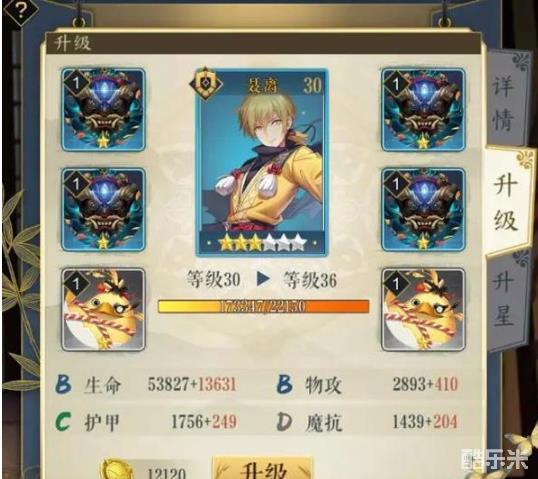
Task: Select top-right blue demon mask material
Action: click(x=423, y=109)
